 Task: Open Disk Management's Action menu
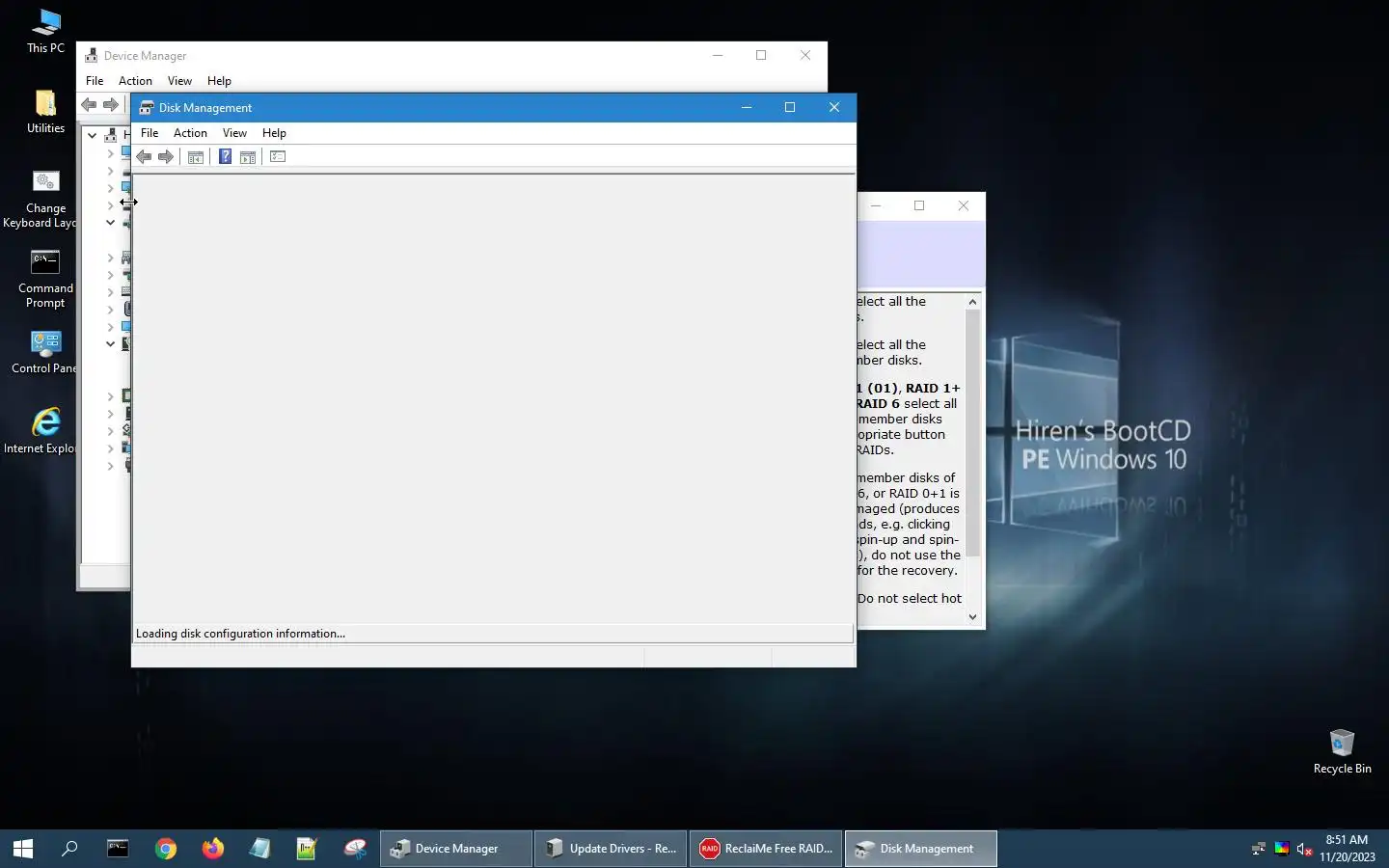pos(190,133)
